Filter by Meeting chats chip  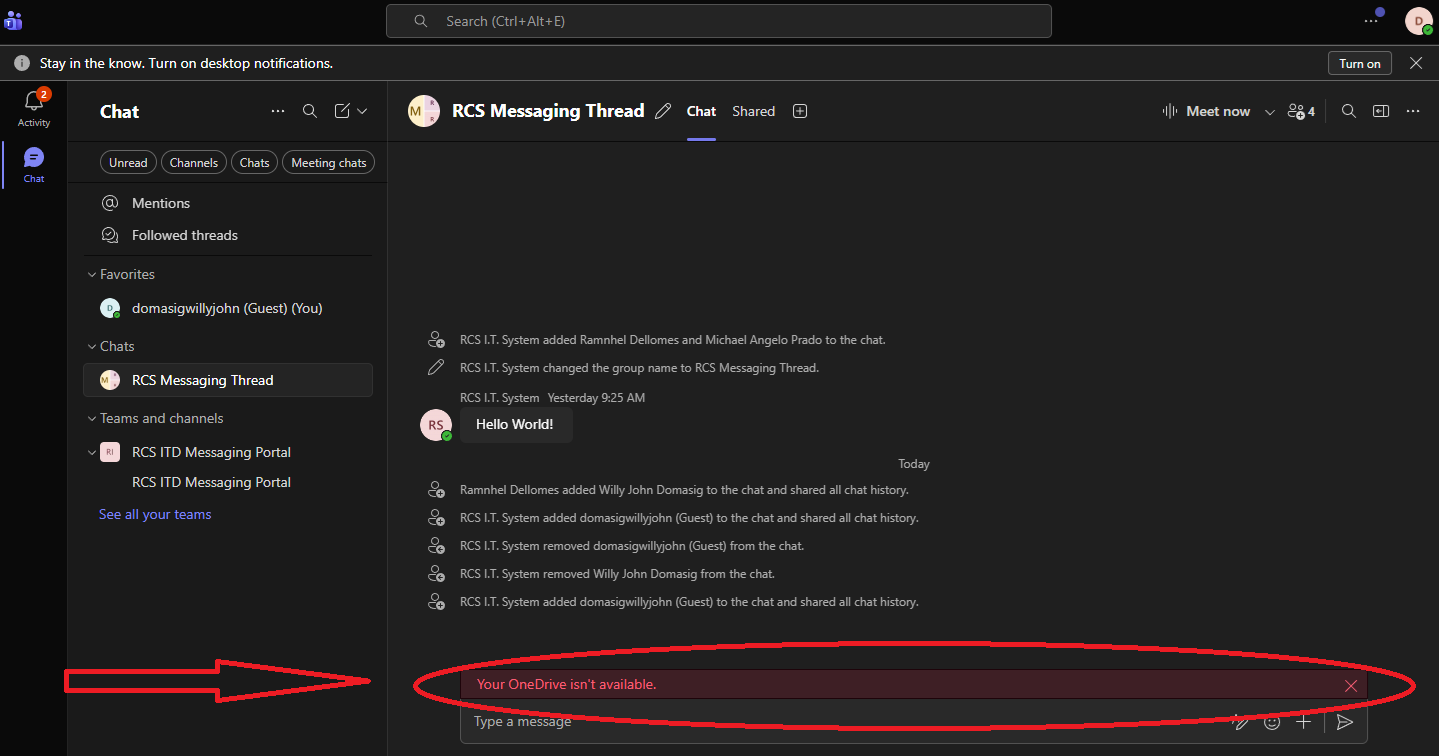[329, 162]
